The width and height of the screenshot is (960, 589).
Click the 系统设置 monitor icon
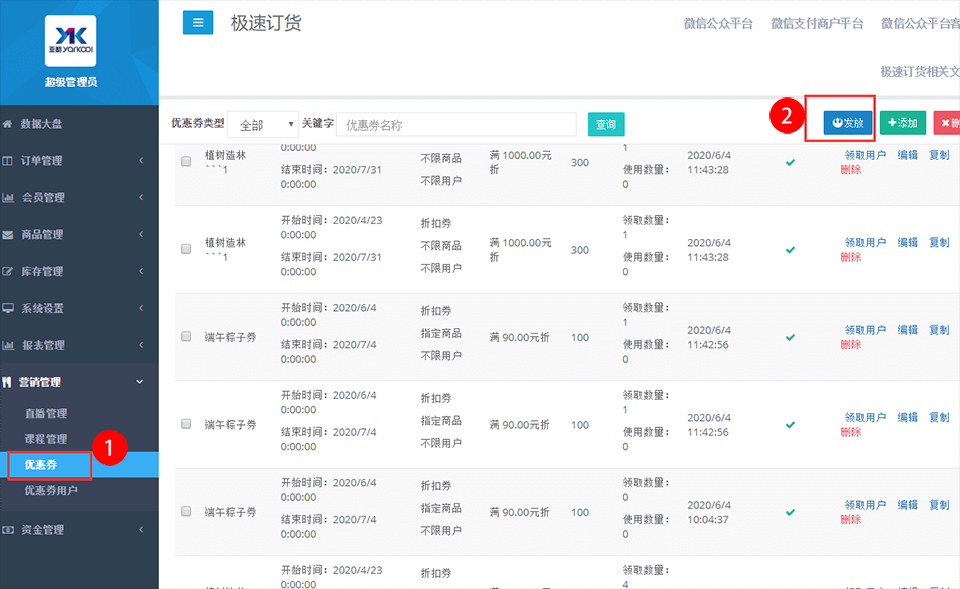tap(8, 308)
